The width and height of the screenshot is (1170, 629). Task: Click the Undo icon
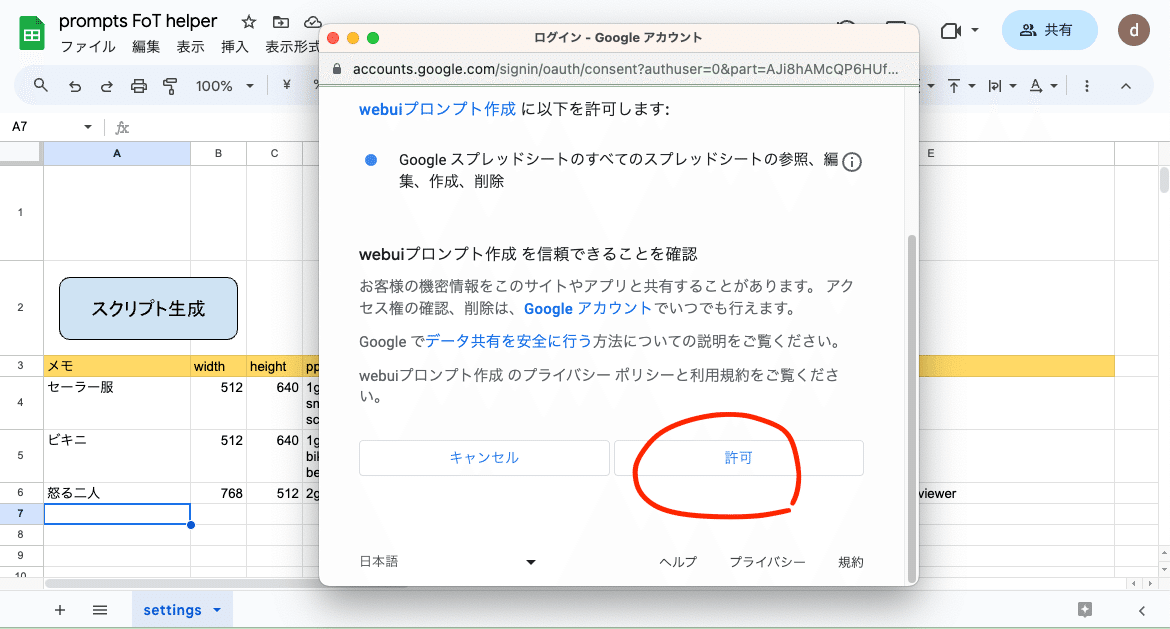tap(74, 85)
